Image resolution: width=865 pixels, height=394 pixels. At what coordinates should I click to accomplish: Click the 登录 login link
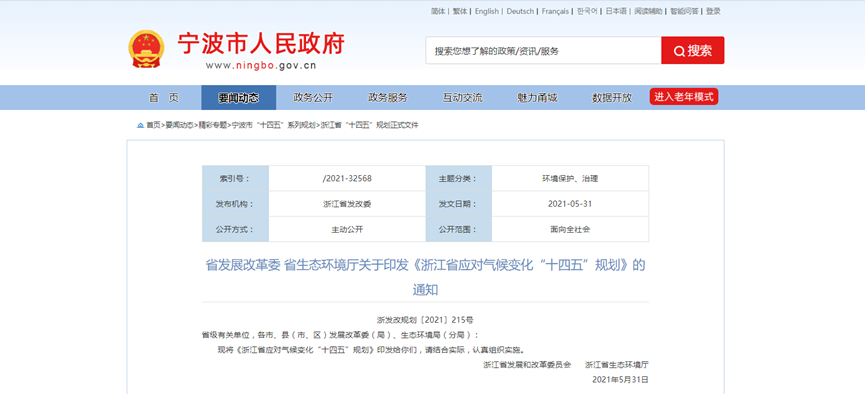(713, 11)
